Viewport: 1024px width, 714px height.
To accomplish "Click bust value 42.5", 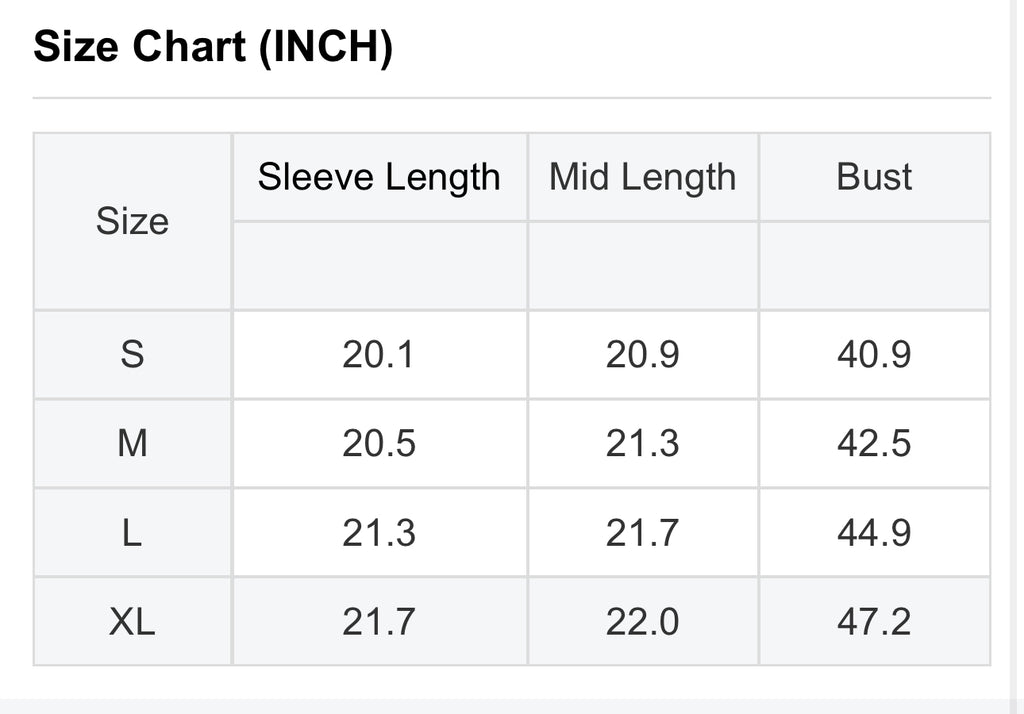I will pyautogui.click(x=874, y=444).
